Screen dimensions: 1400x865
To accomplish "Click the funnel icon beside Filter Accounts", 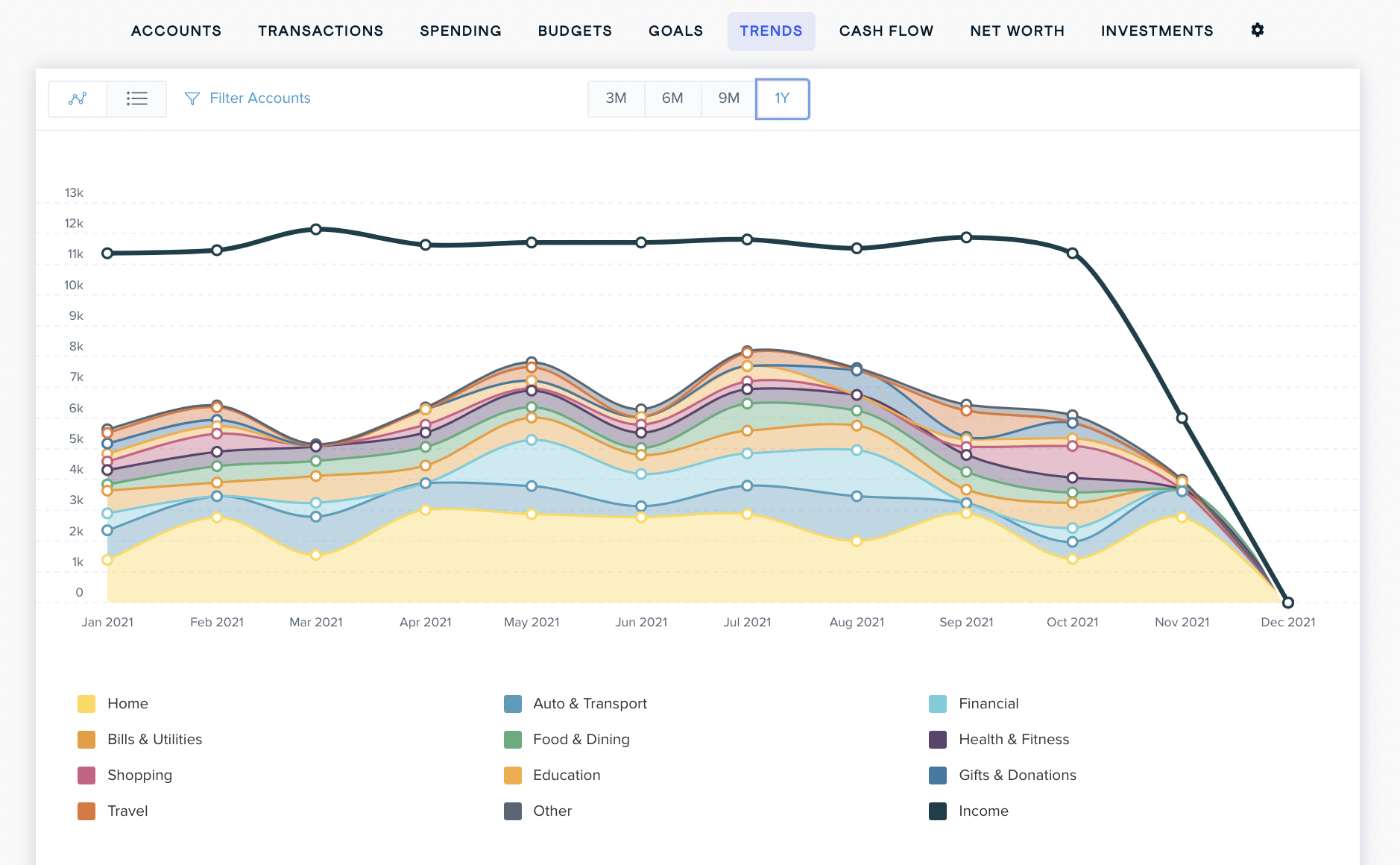I will [x=192, y=98].
